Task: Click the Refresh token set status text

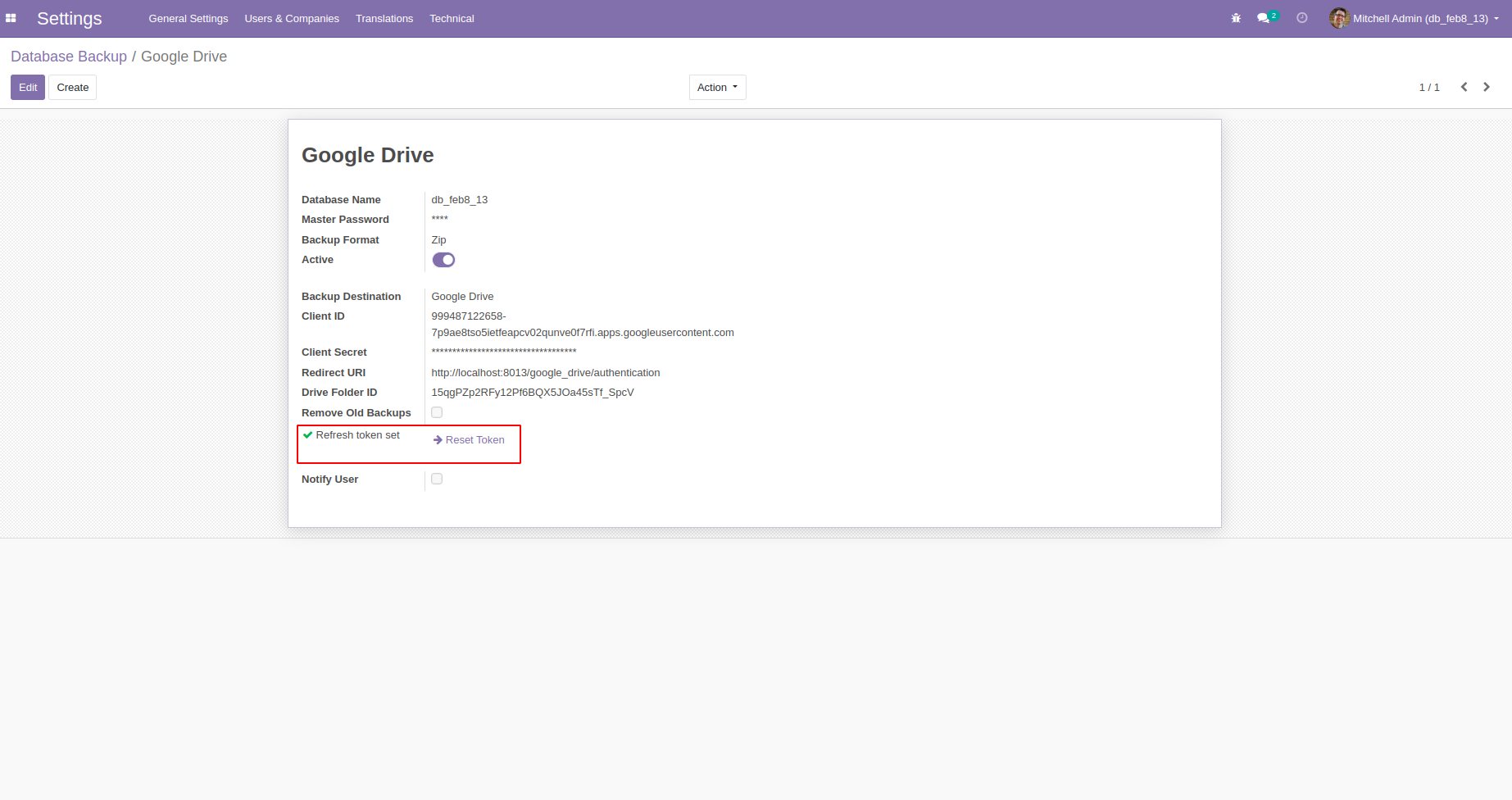Action: click(x=358, y=435)
